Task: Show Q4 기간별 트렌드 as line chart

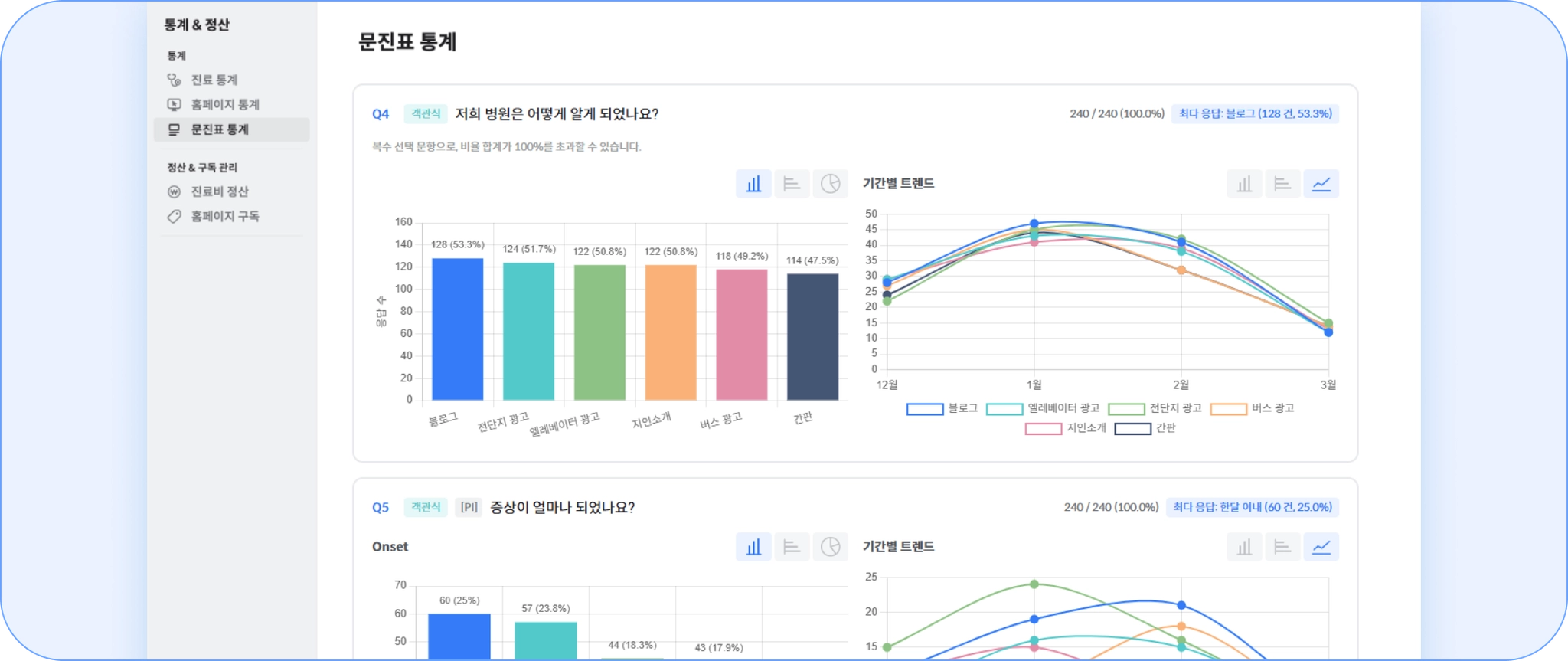Action: click(x=1321, y=184)
